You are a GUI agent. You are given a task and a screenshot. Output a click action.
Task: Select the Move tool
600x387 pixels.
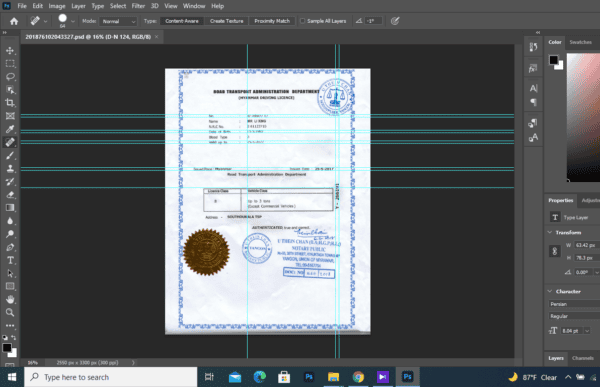[10, 51]
